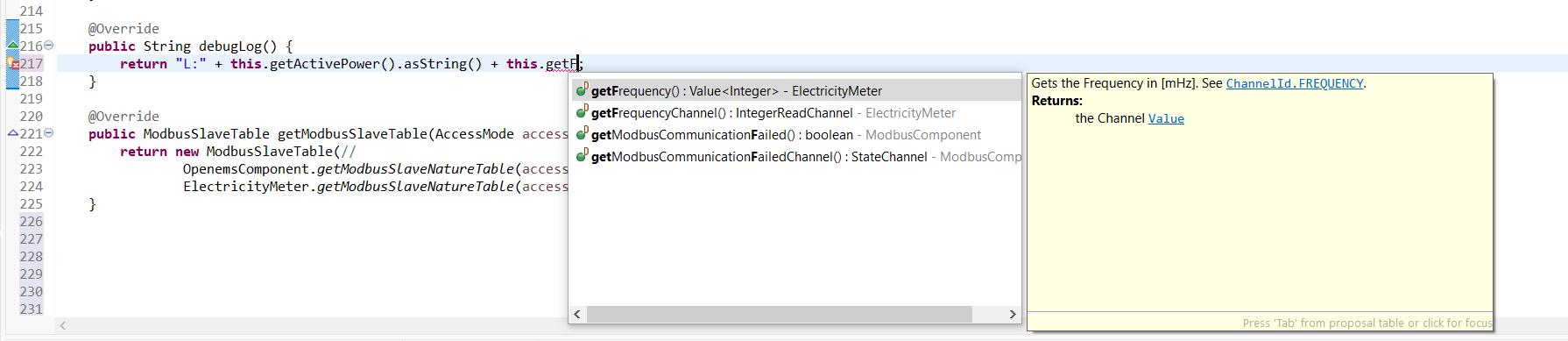Open the ChannelId.FREQUENCY link in Javadoc
This screenshot has height=341, width=1568.
pyautogui.click(x=1295, y=83)
